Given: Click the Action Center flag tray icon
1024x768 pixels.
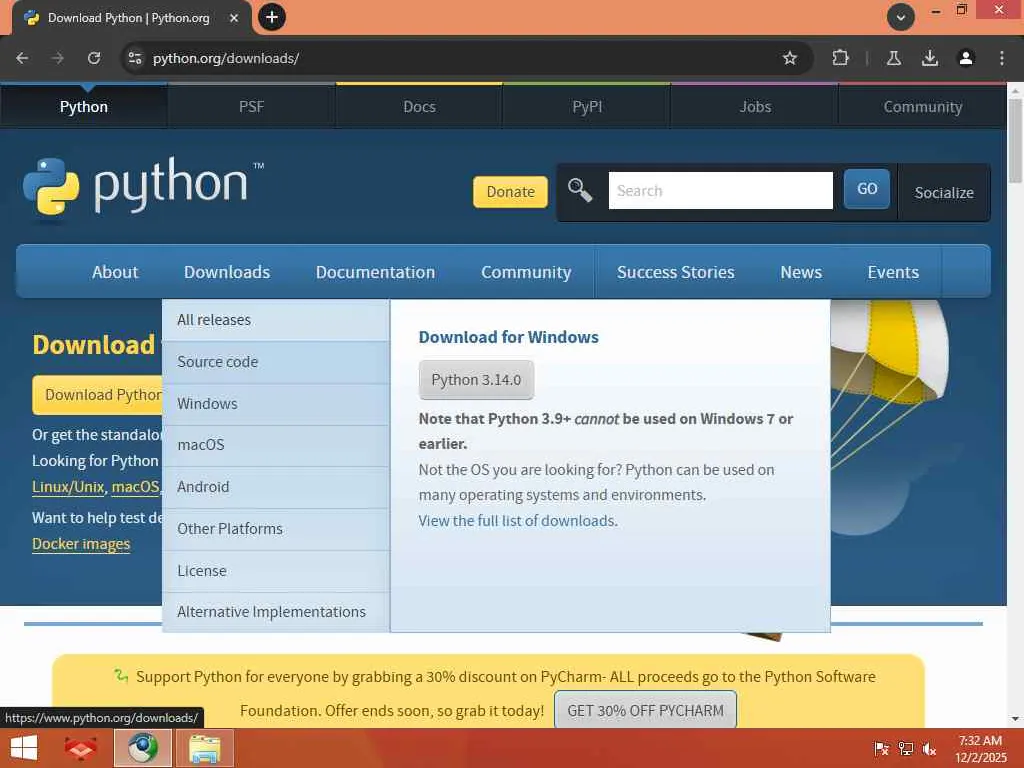Looking at the screenshot, I should (881, 749).
